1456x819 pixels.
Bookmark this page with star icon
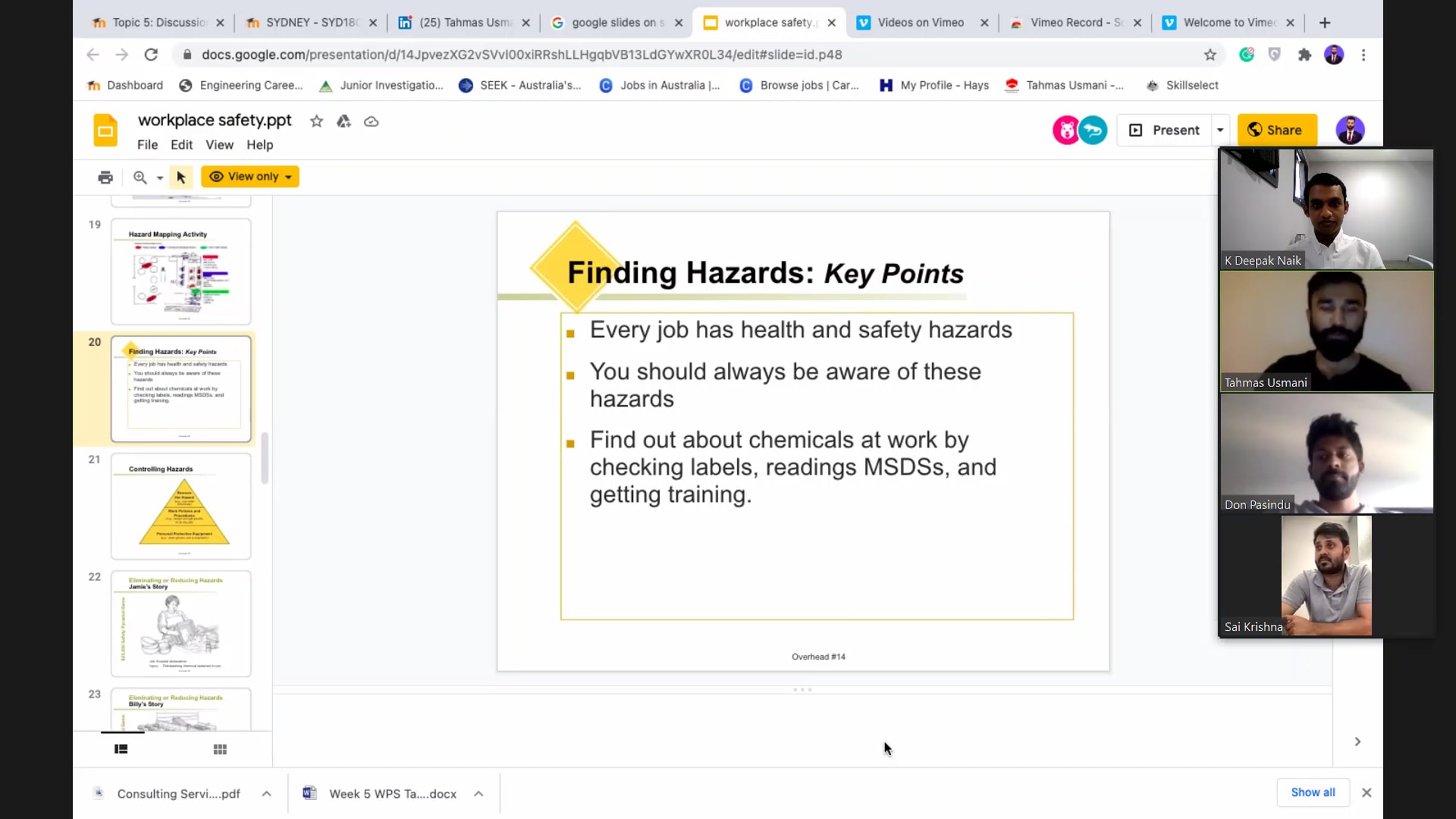(1210, 55)
